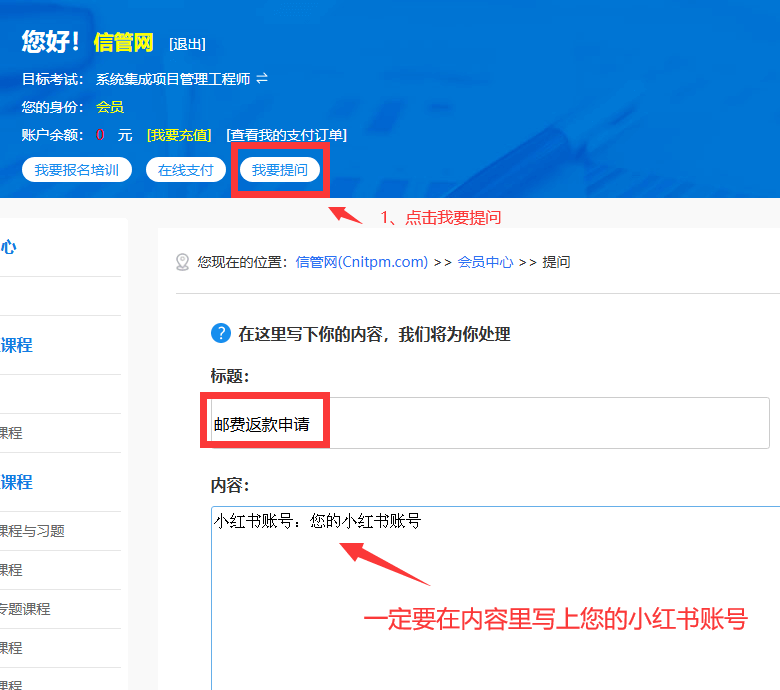The width and height of the screenshot is (780, 690).
Task: Click the account balance amount 0
Action: pos(100,135)
